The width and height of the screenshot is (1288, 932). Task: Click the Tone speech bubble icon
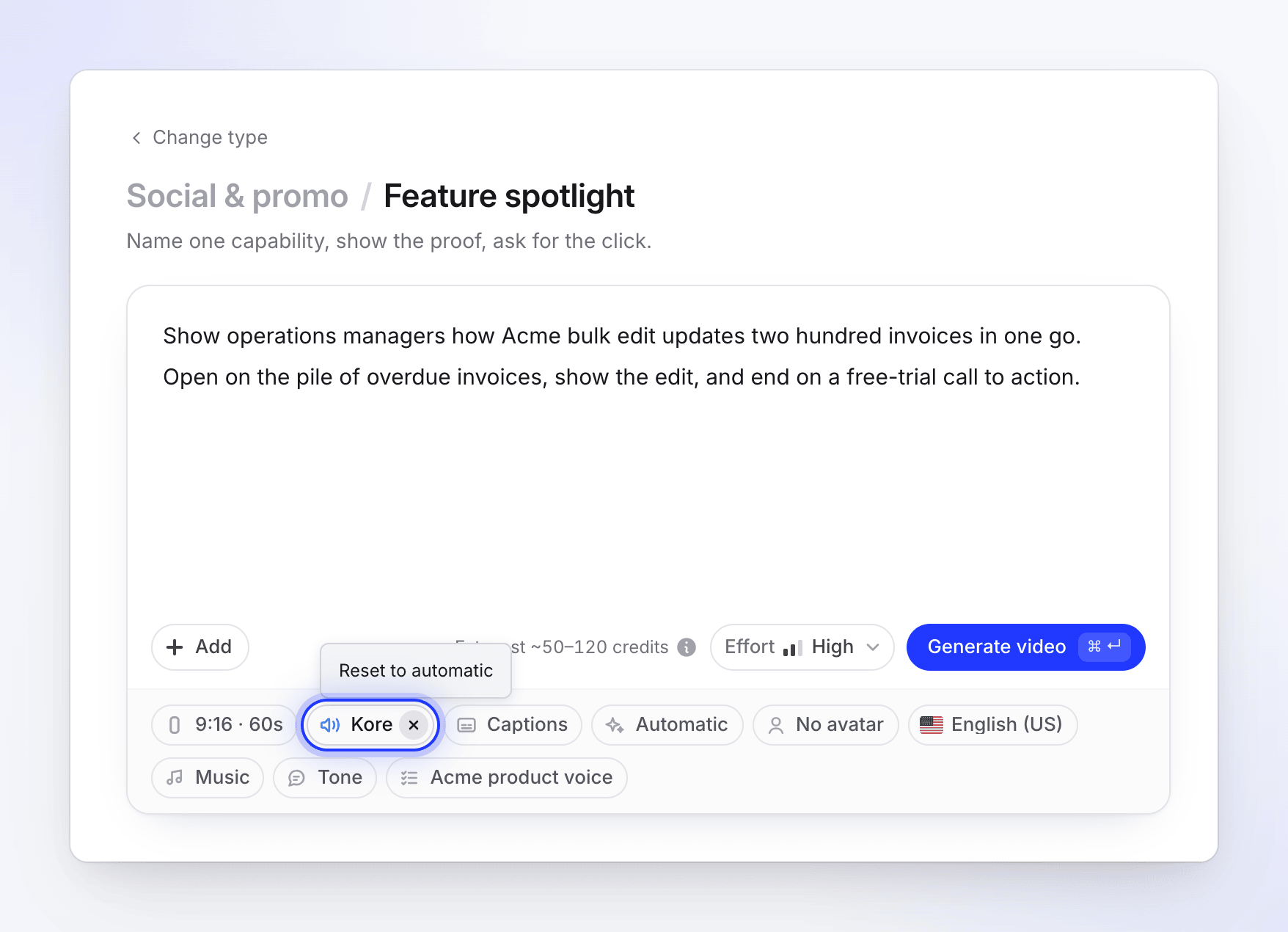pos(296,778)
